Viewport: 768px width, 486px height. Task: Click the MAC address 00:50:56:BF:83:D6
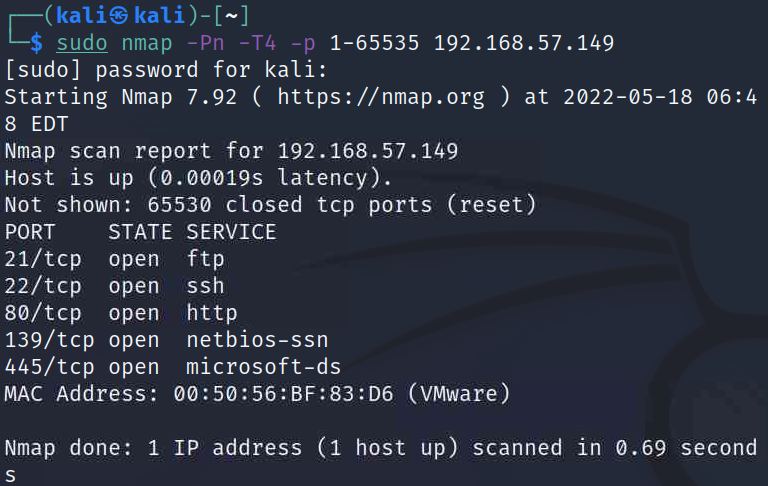[283, 394]
